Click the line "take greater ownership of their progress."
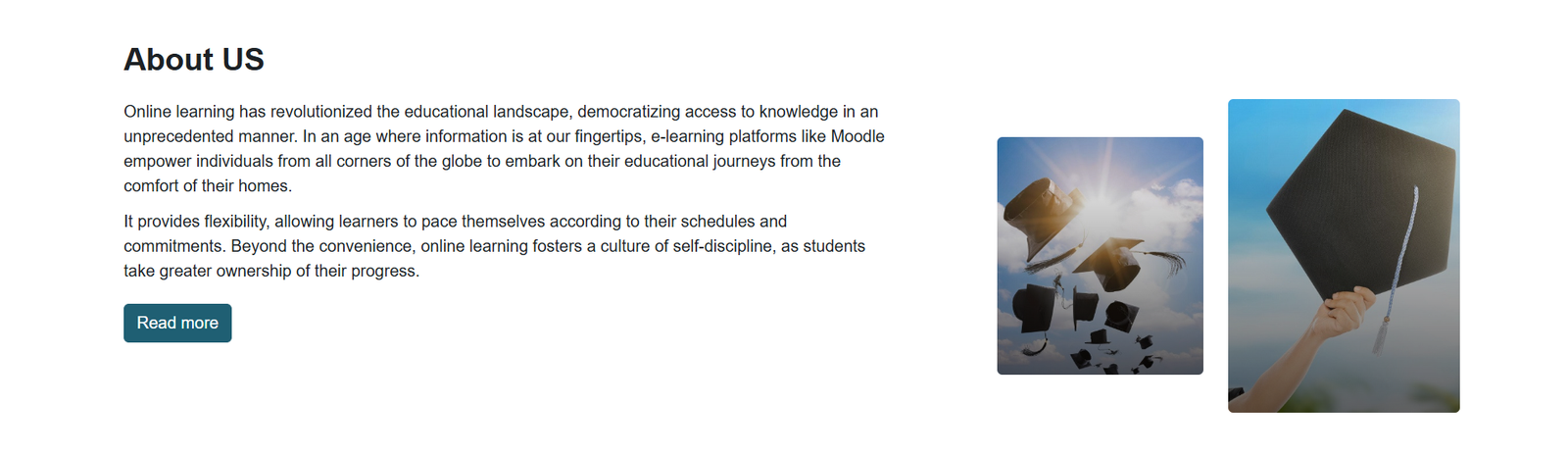 (x=271, y=272)
